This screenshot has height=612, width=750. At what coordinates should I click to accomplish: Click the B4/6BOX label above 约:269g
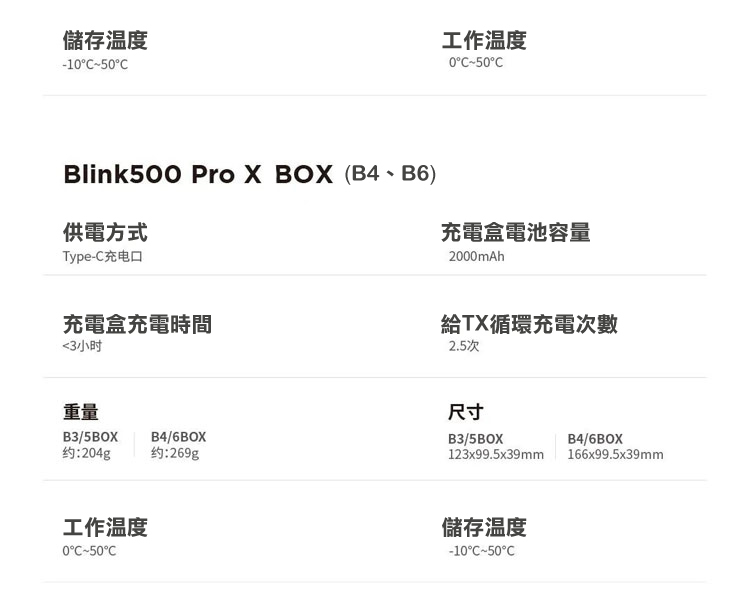coord(178,437)
